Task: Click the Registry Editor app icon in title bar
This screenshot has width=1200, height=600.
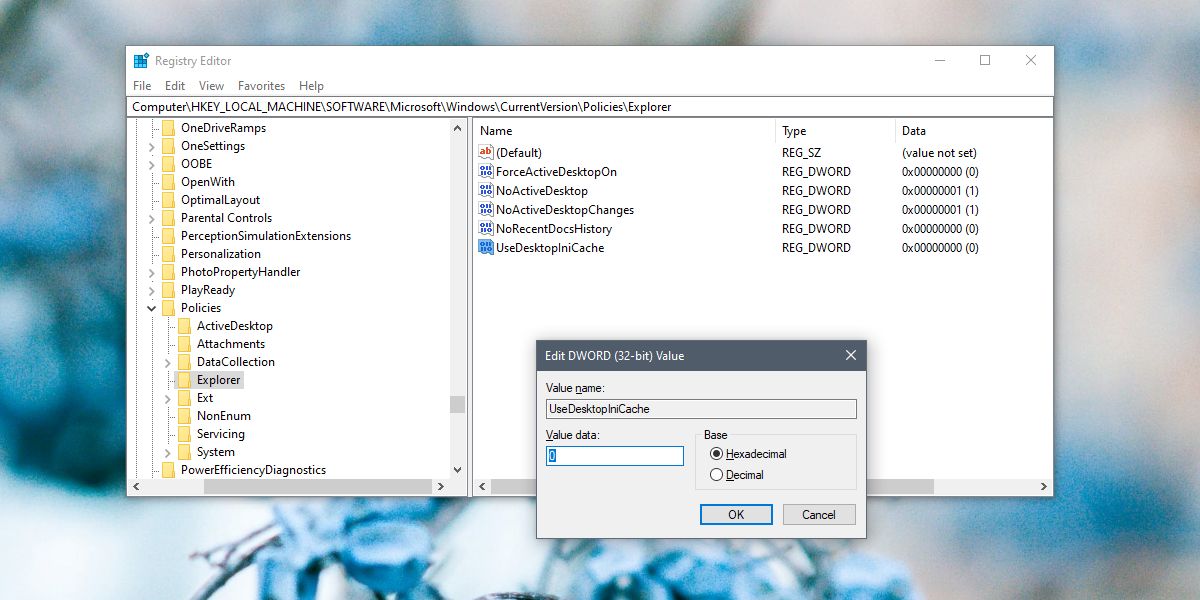Action: point(141,61)
